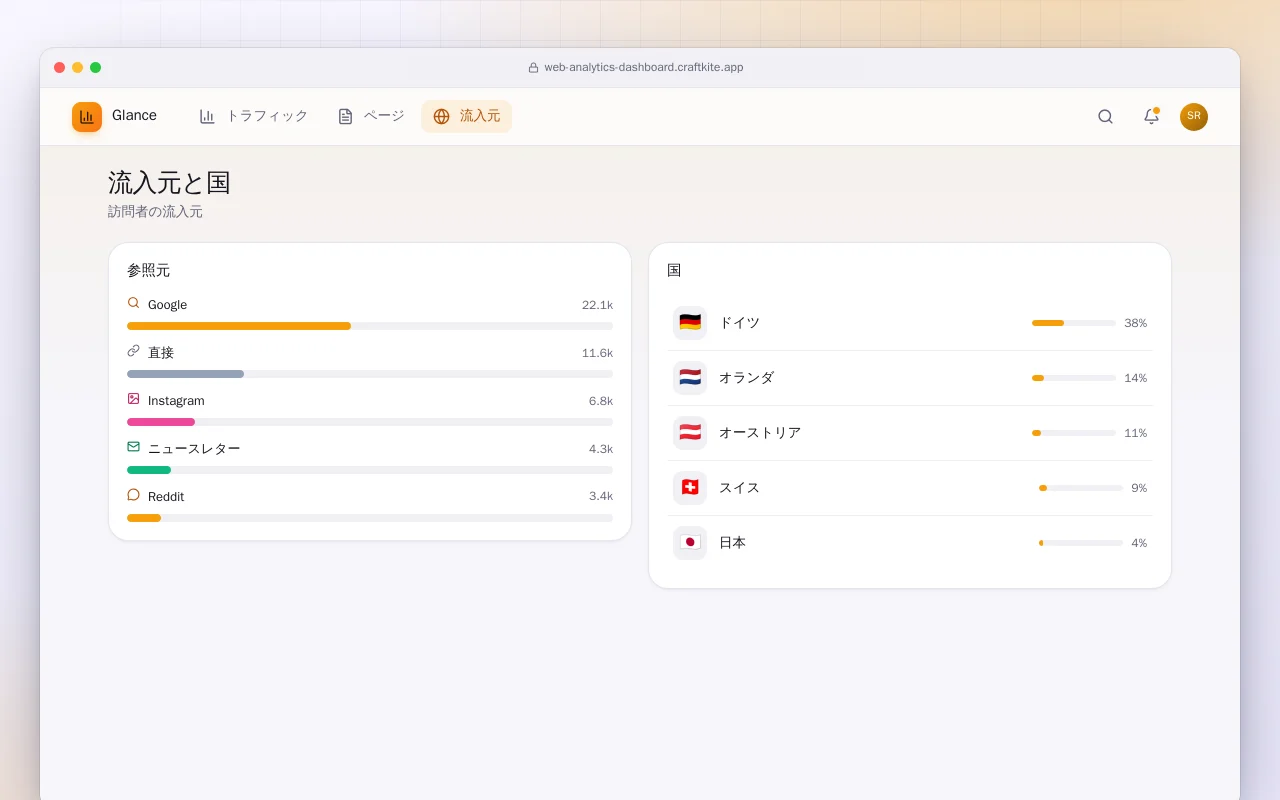Click the Netherlands flag icon

coord(690,378)
